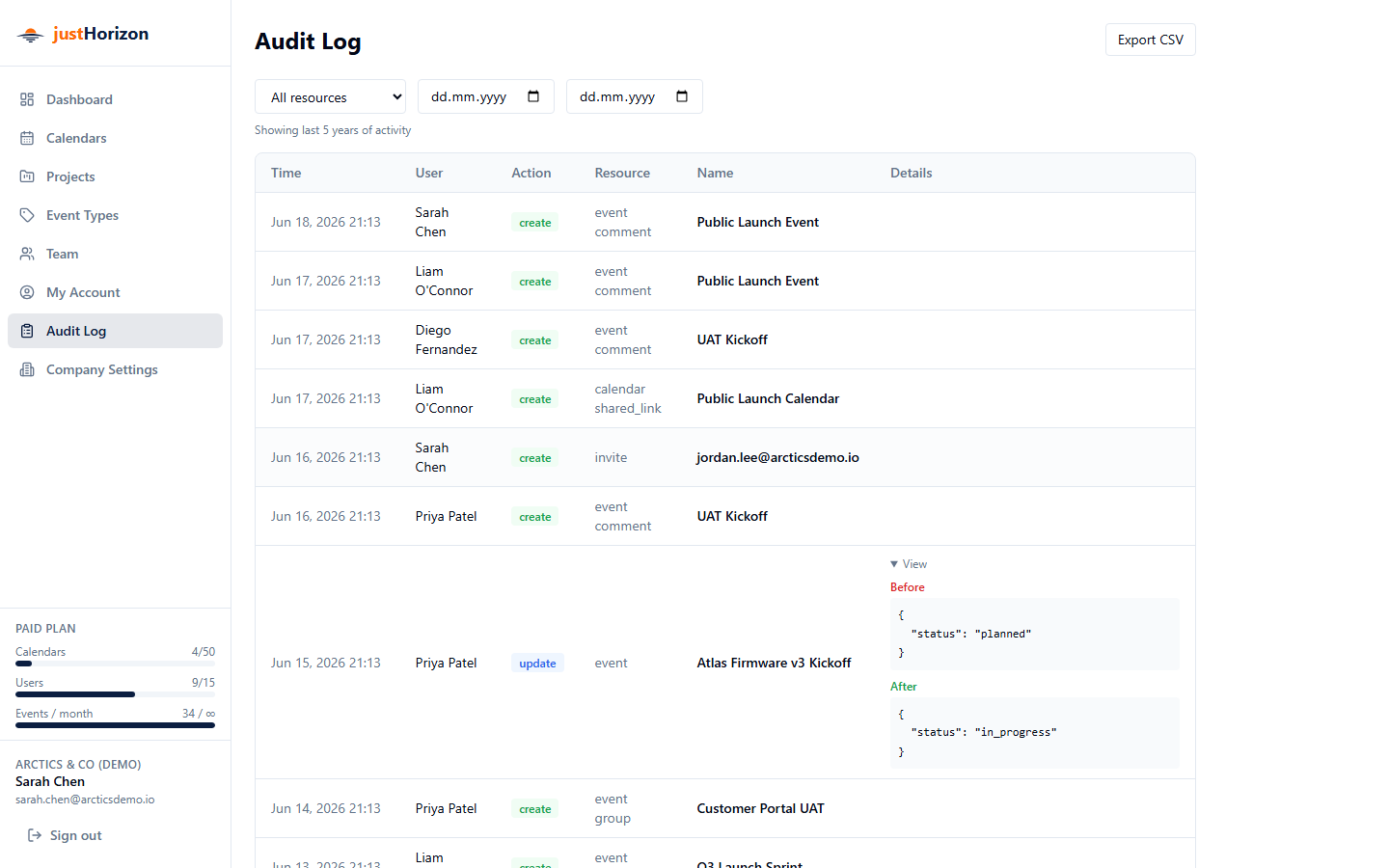
Task: Select the Audit Log menu item
Action: [115, 331]
